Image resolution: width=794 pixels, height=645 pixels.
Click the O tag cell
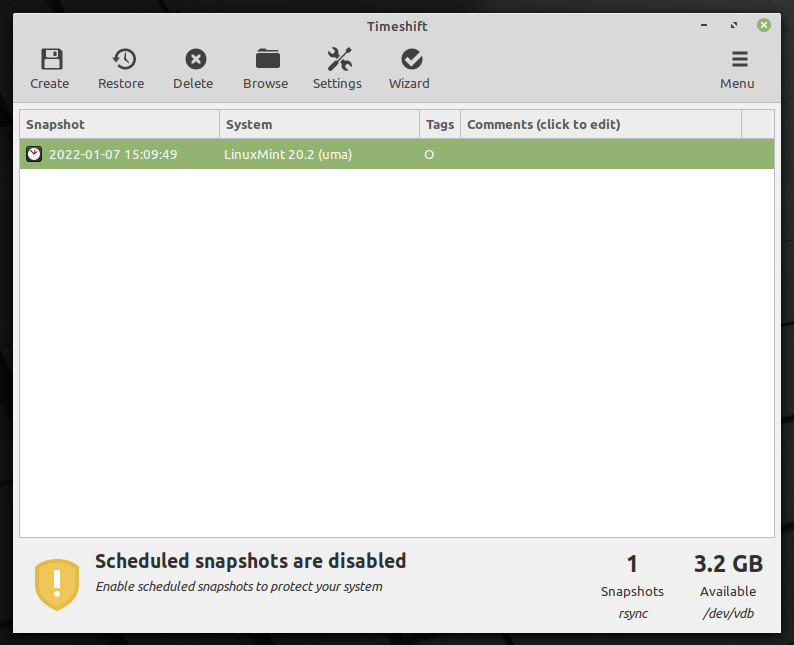click(429, 154)
